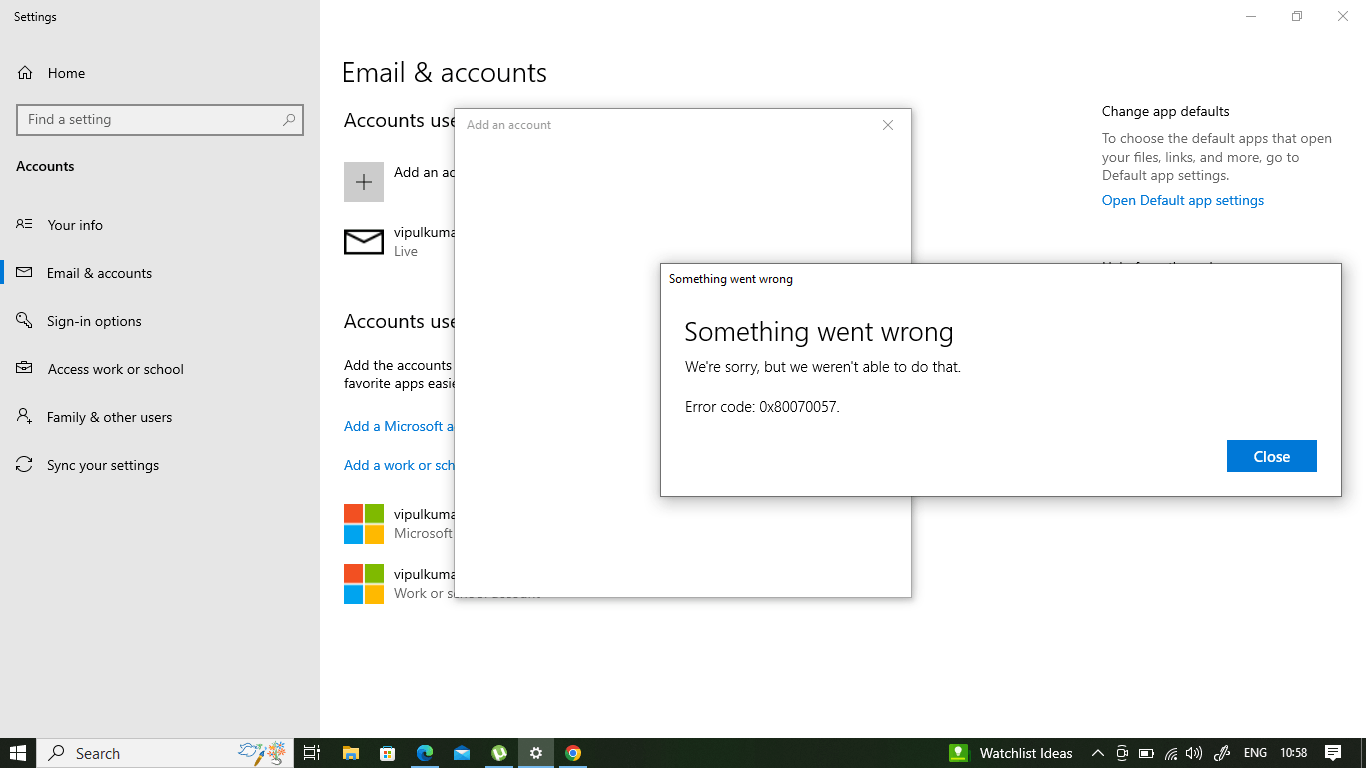Screen dimensions: 1366x768
Task: Click Add a work or school account link
Action: pos(399,465)
